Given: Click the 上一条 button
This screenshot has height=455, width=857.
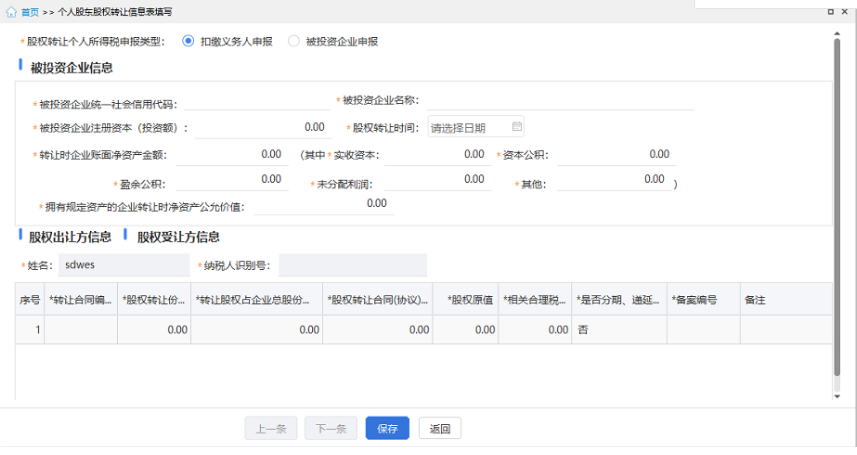Looking at the screenshot, I should [x=270, y=429].
